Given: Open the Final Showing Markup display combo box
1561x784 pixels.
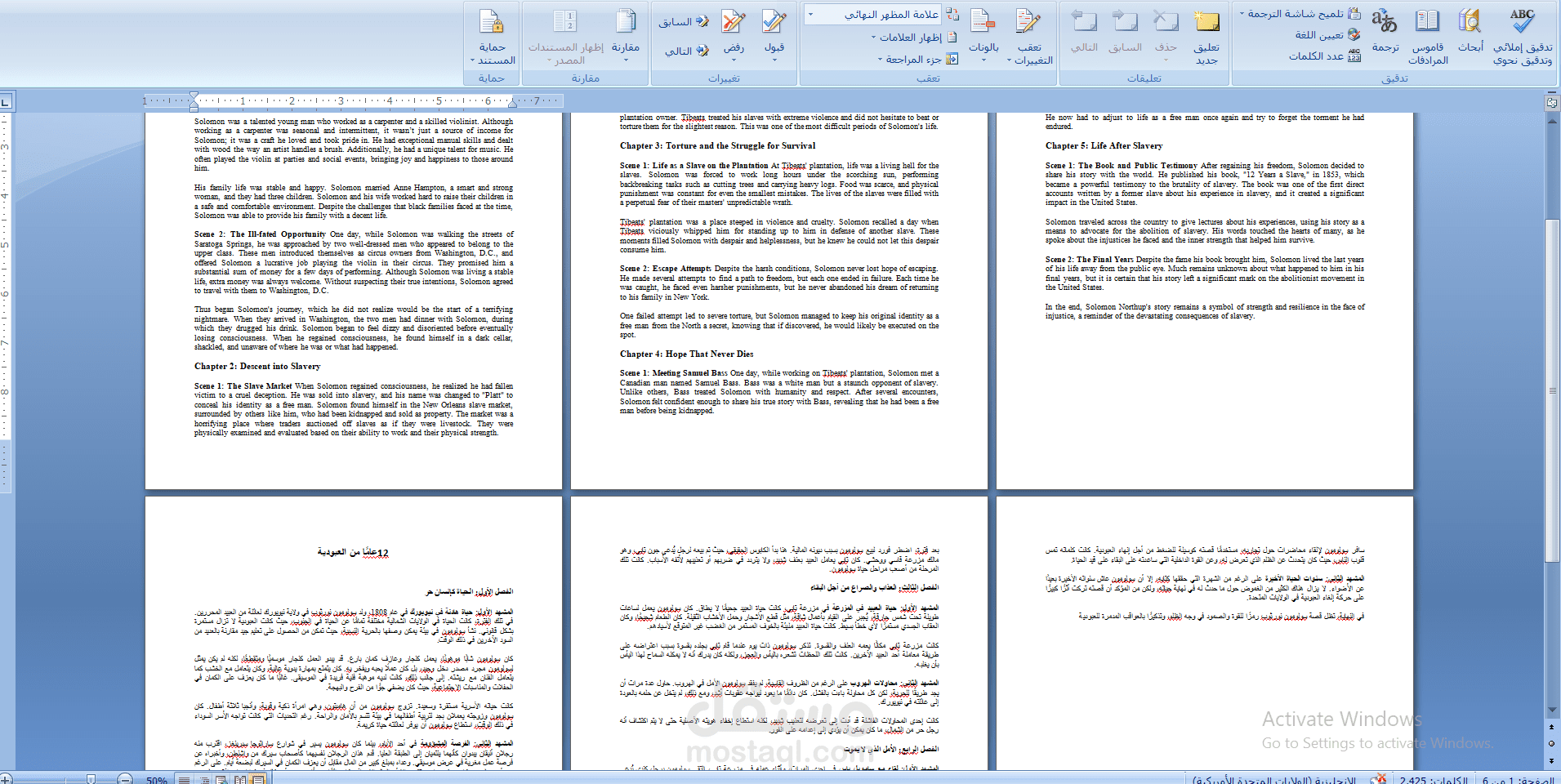Looking at the screenshot, I should point(872,15).
